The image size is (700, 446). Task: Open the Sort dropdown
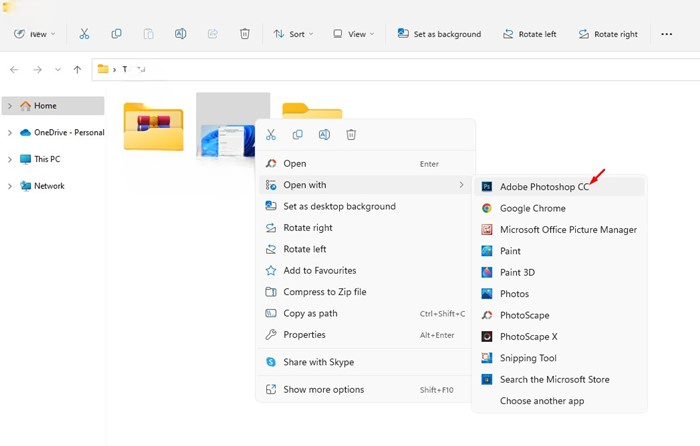pyautogui.click(x=293, y=34)
